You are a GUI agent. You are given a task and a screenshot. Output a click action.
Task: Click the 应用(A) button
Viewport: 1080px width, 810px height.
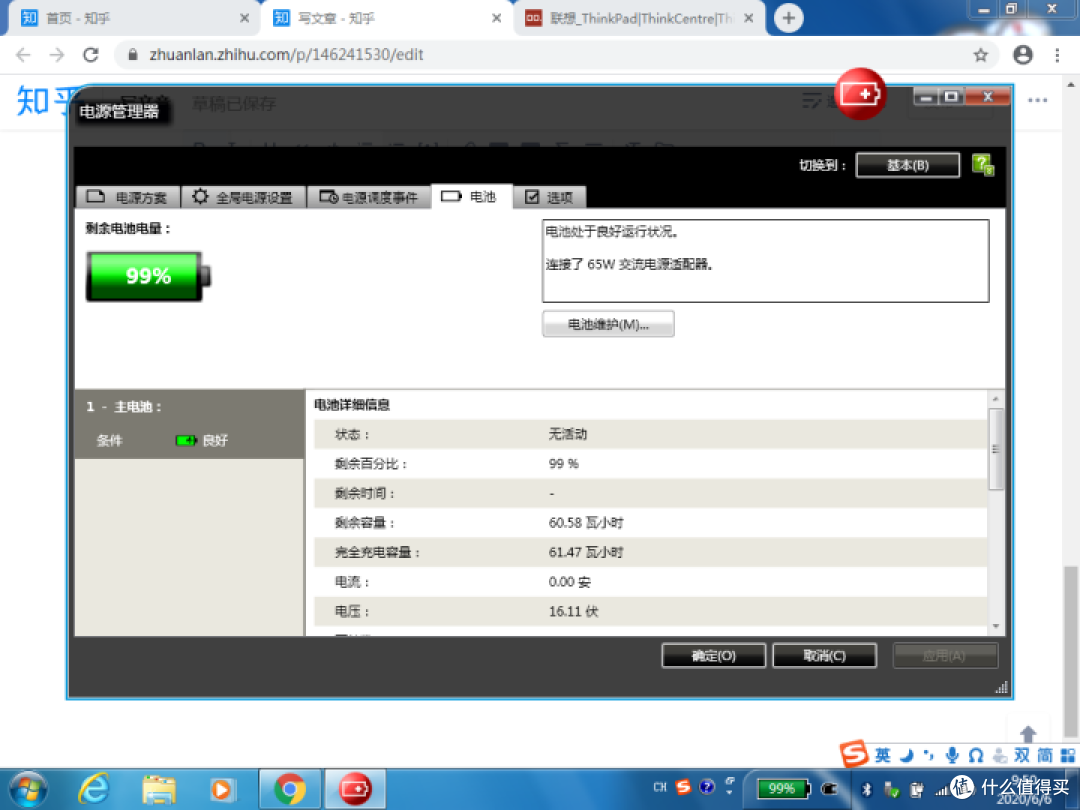point(945,656)
